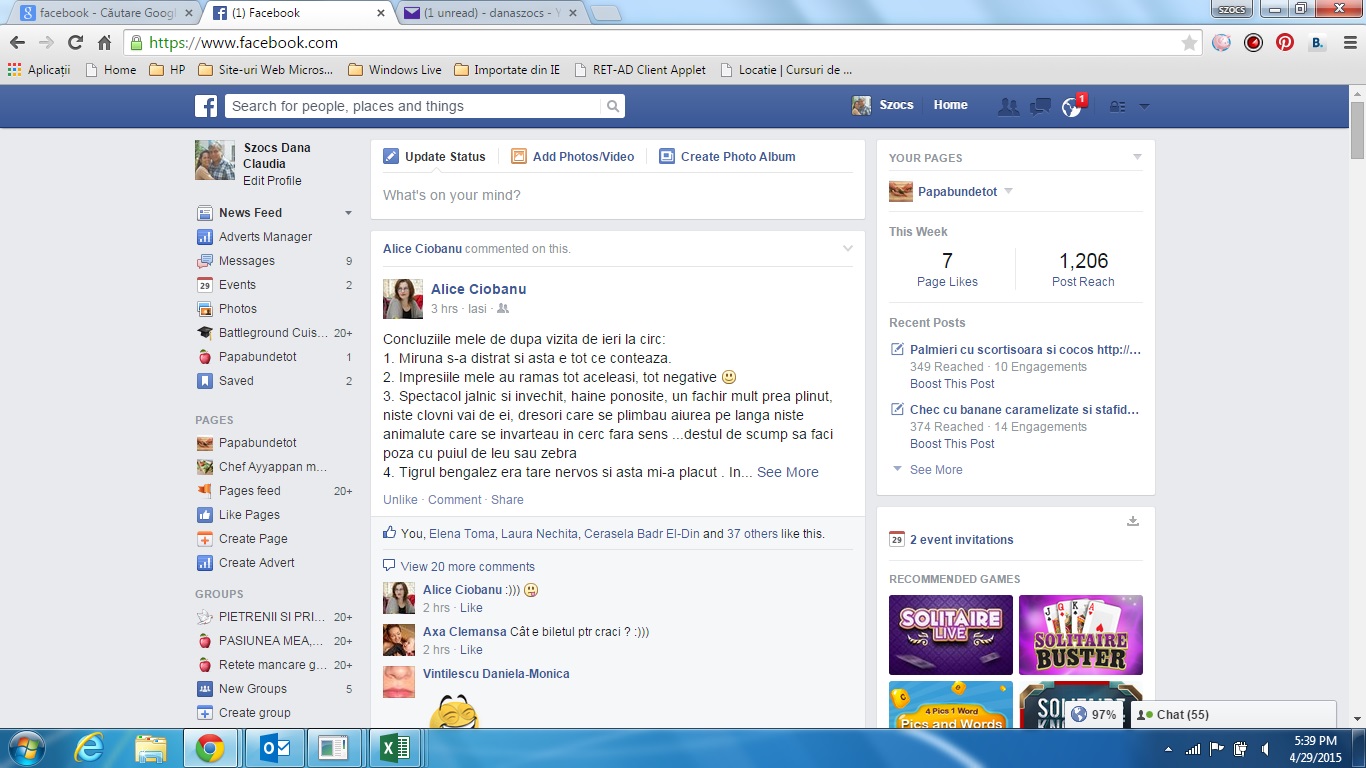Open the Messages icon in Facebook header

(x=1041, y=106)
